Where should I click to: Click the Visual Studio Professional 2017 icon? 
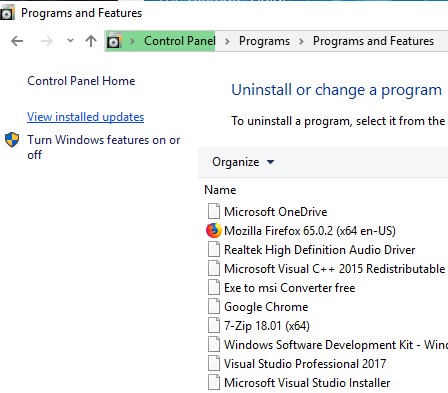(x=214, y=363)
